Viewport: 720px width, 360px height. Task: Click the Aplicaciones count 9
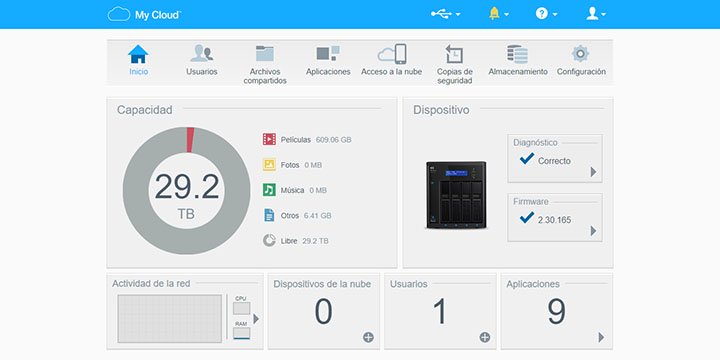(x=556, y=311)
